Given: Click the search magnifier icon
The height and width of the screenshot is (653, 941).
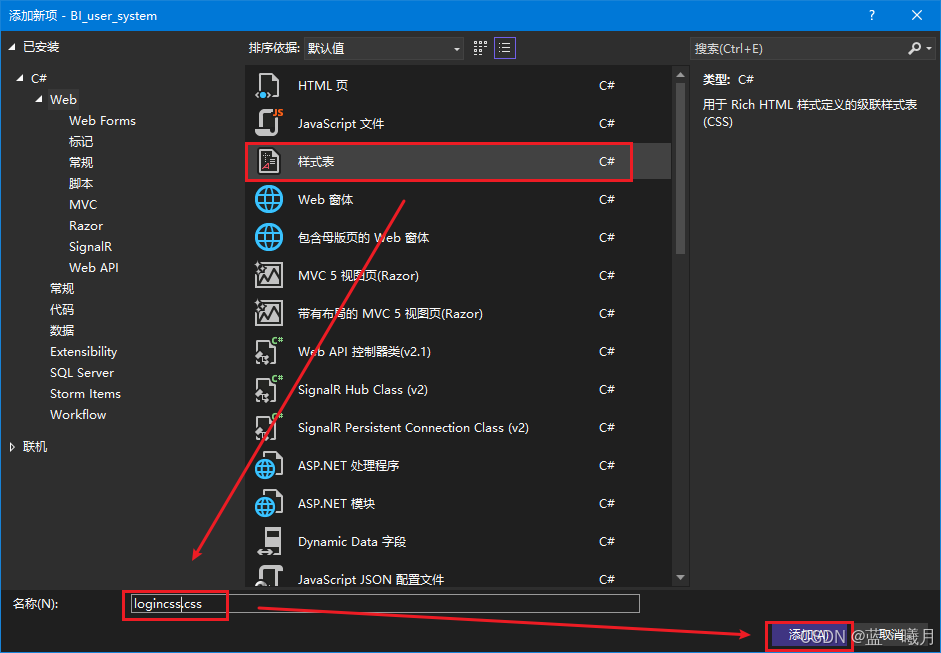Looking at the screenshot, I should click(x=914, y=49).
